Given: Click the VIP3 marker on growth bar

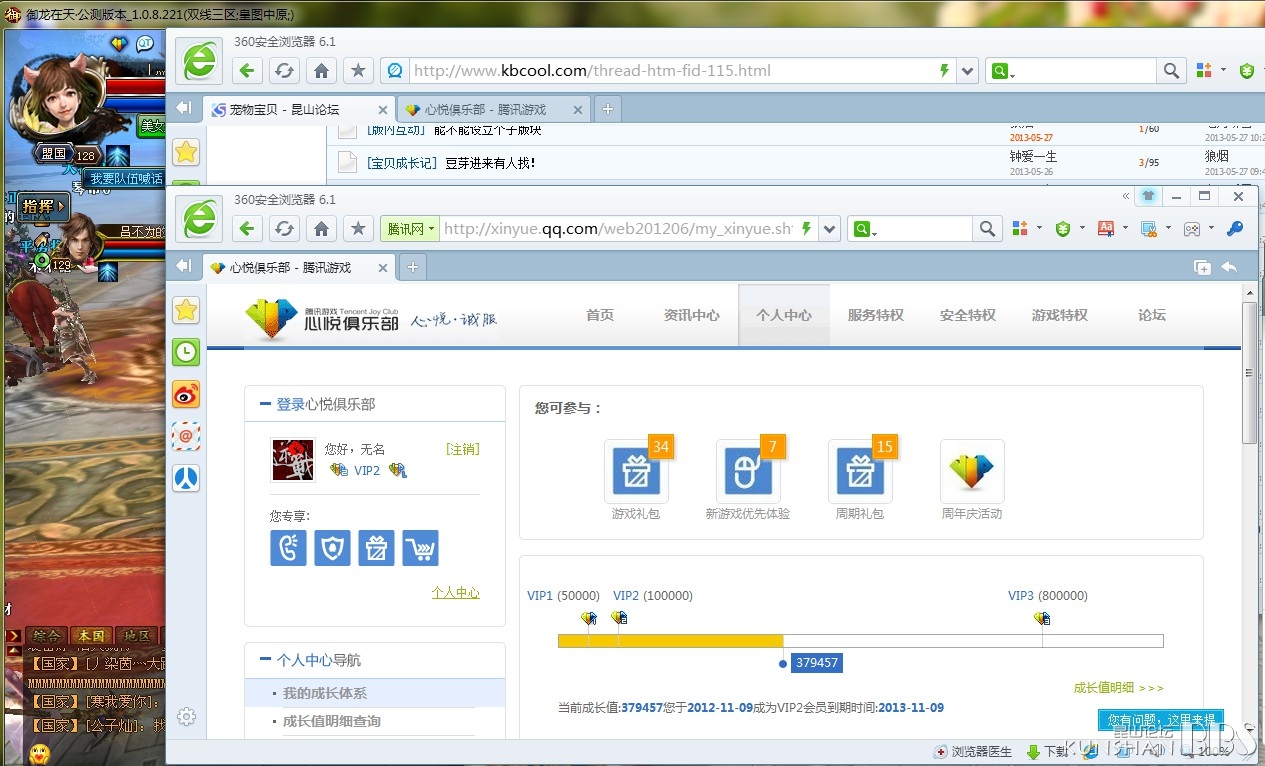Looking at the screenshot, I should point(1042,618).
